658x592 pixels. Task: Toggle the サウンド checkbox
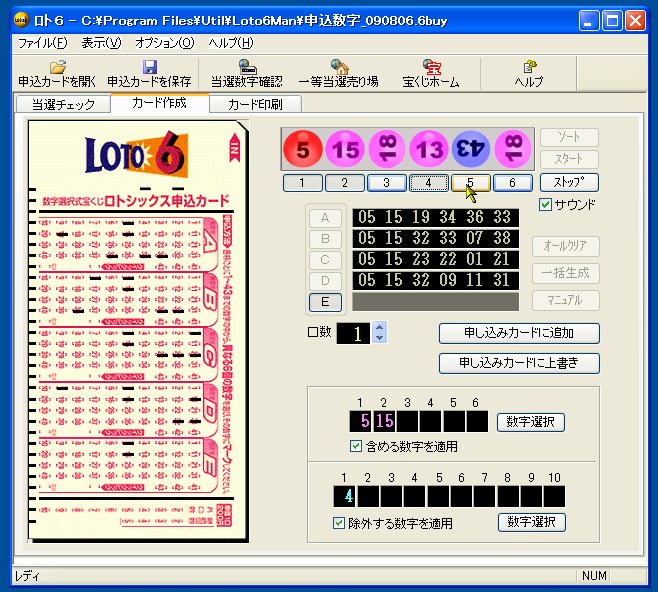[545, 205]
